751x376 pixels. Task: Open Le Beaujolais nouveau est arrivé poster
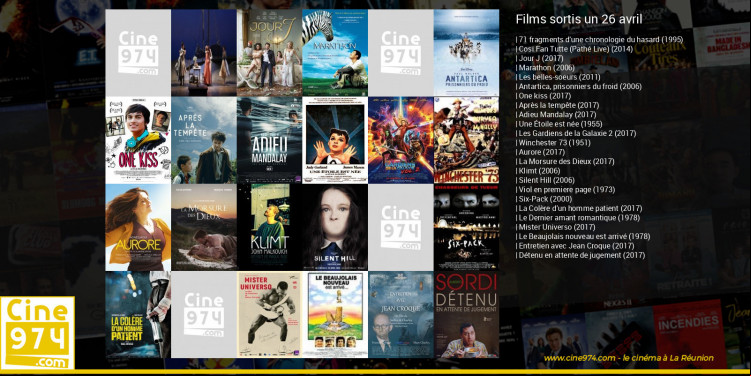[335, 315]
